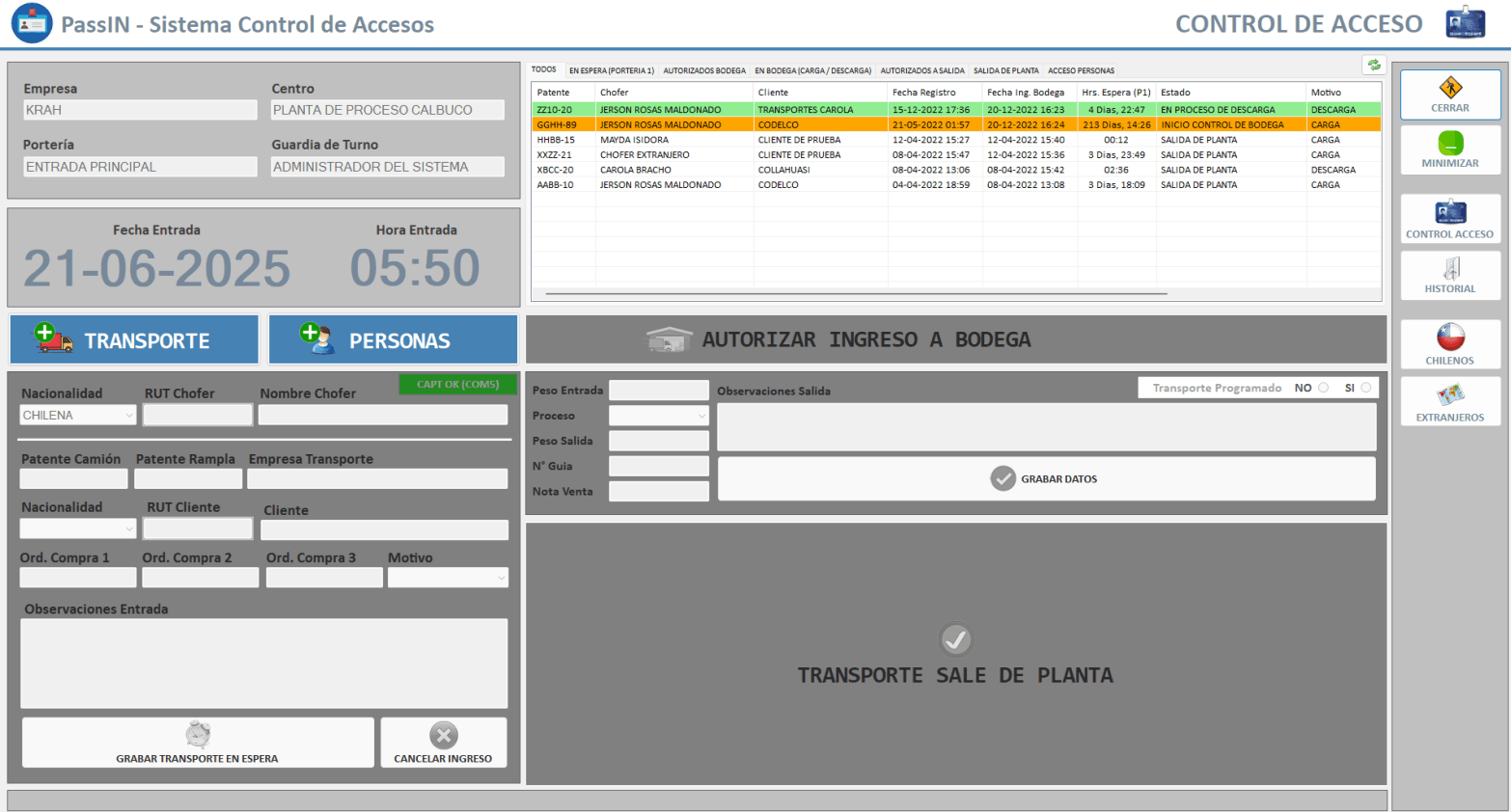This screenshot has width=1511, height=812.
Task: Click the table's horizontal scrollbar
Action: [x=856, y=293]
